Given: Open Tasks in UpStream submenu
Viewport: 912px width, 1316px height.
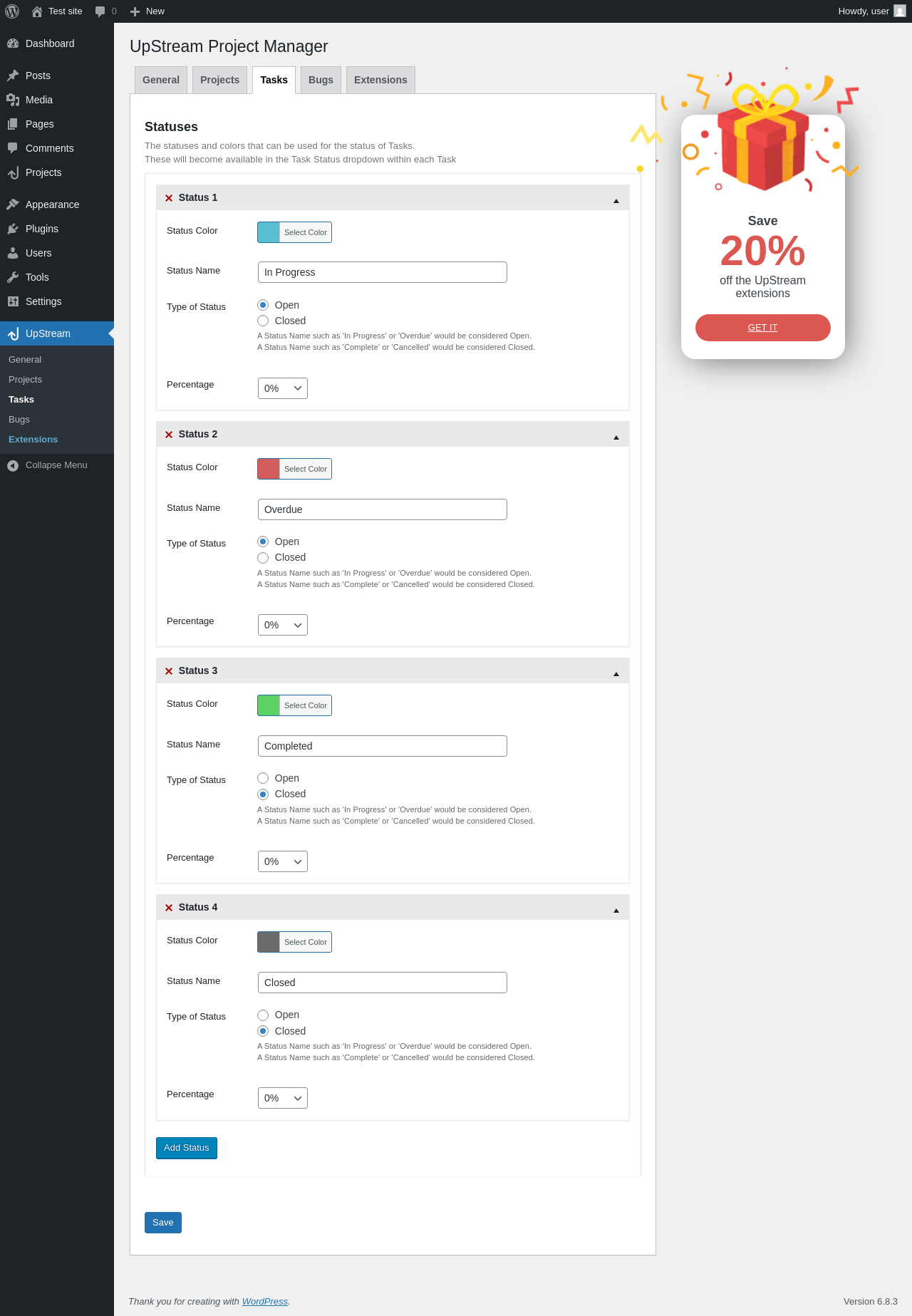Looking at the screenshot, I should tap(21, 400).
